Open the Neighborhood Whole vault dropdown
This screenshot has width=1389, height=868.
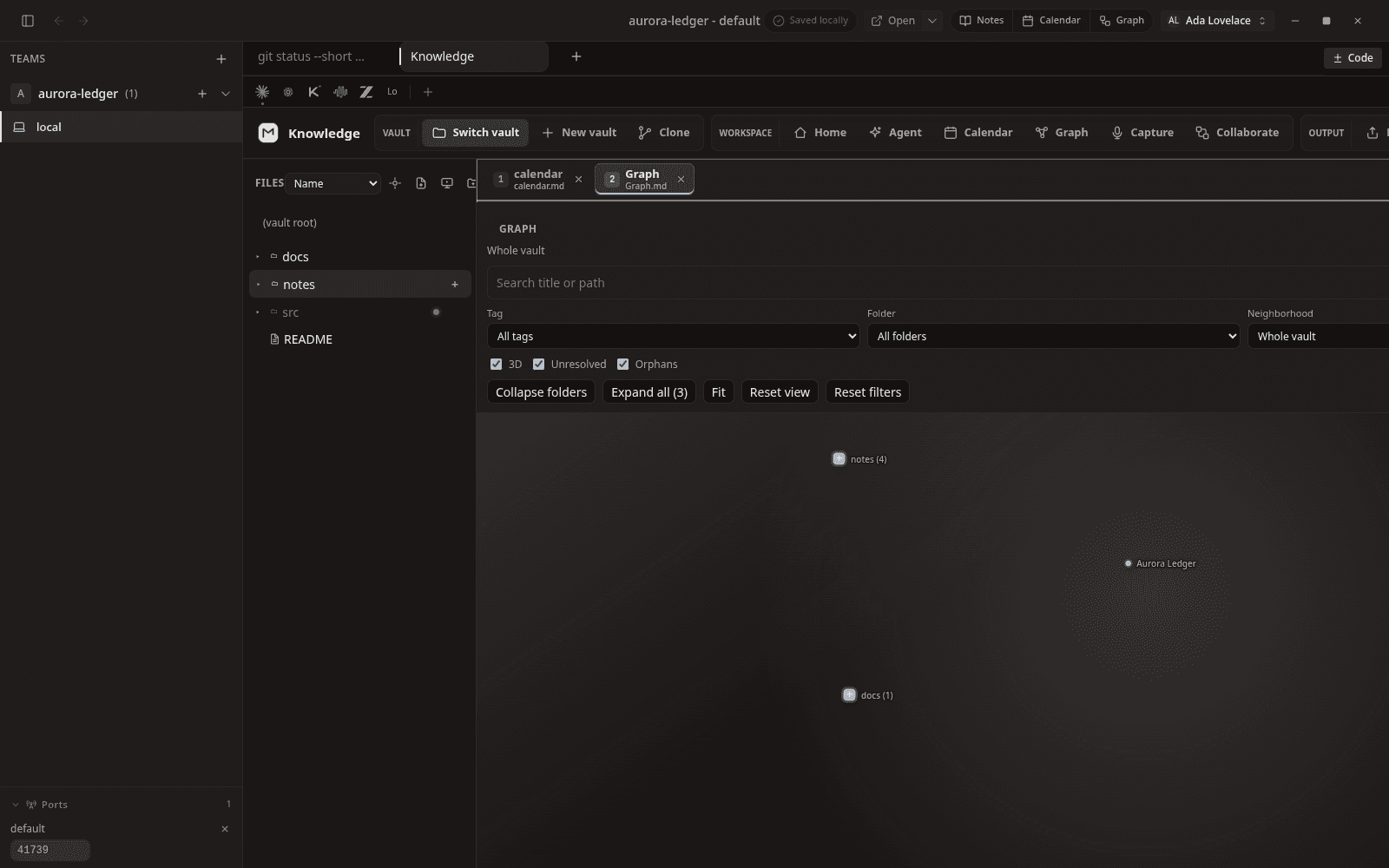point(1318,337)
